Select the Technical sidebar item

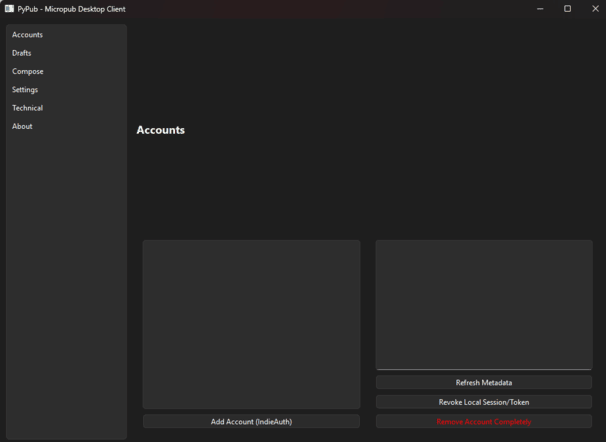pyautogui.click(x=28, y=108)
